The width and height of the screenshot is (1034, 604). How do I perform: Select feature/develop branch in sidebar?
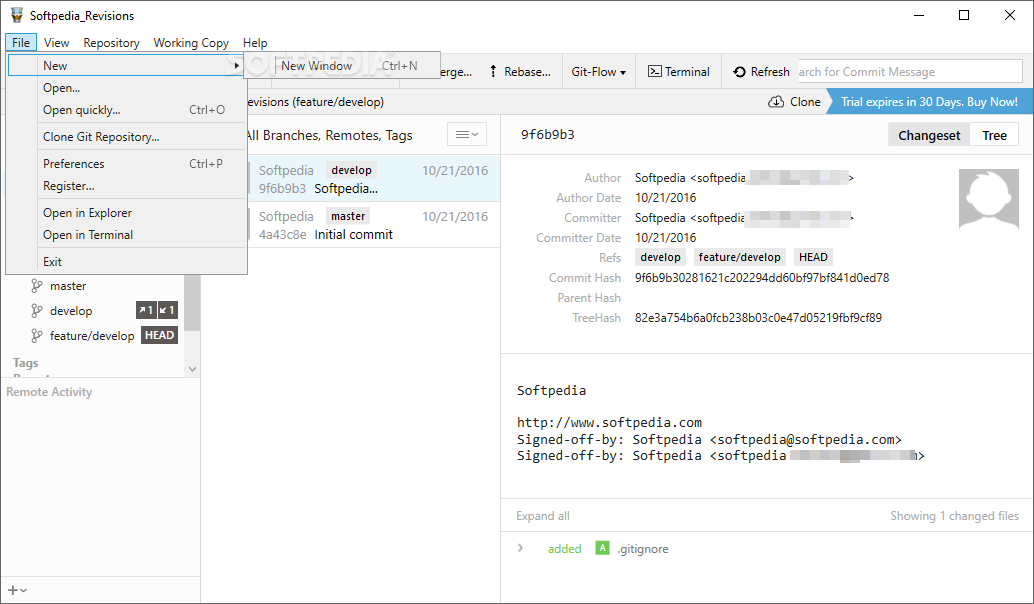click(x=92, y=336)
